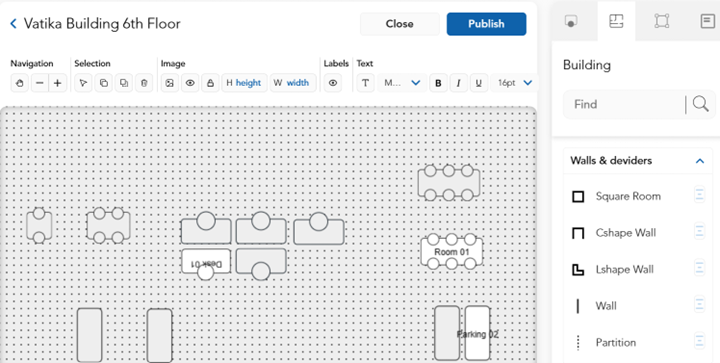
Task: Select the unlabeled six-seat table above Room 01
Action: point(449,183)
